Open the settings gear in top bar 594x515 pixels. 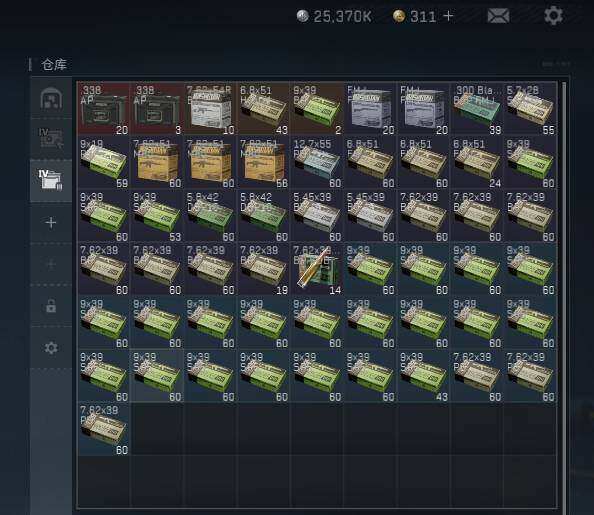[553, 16]
